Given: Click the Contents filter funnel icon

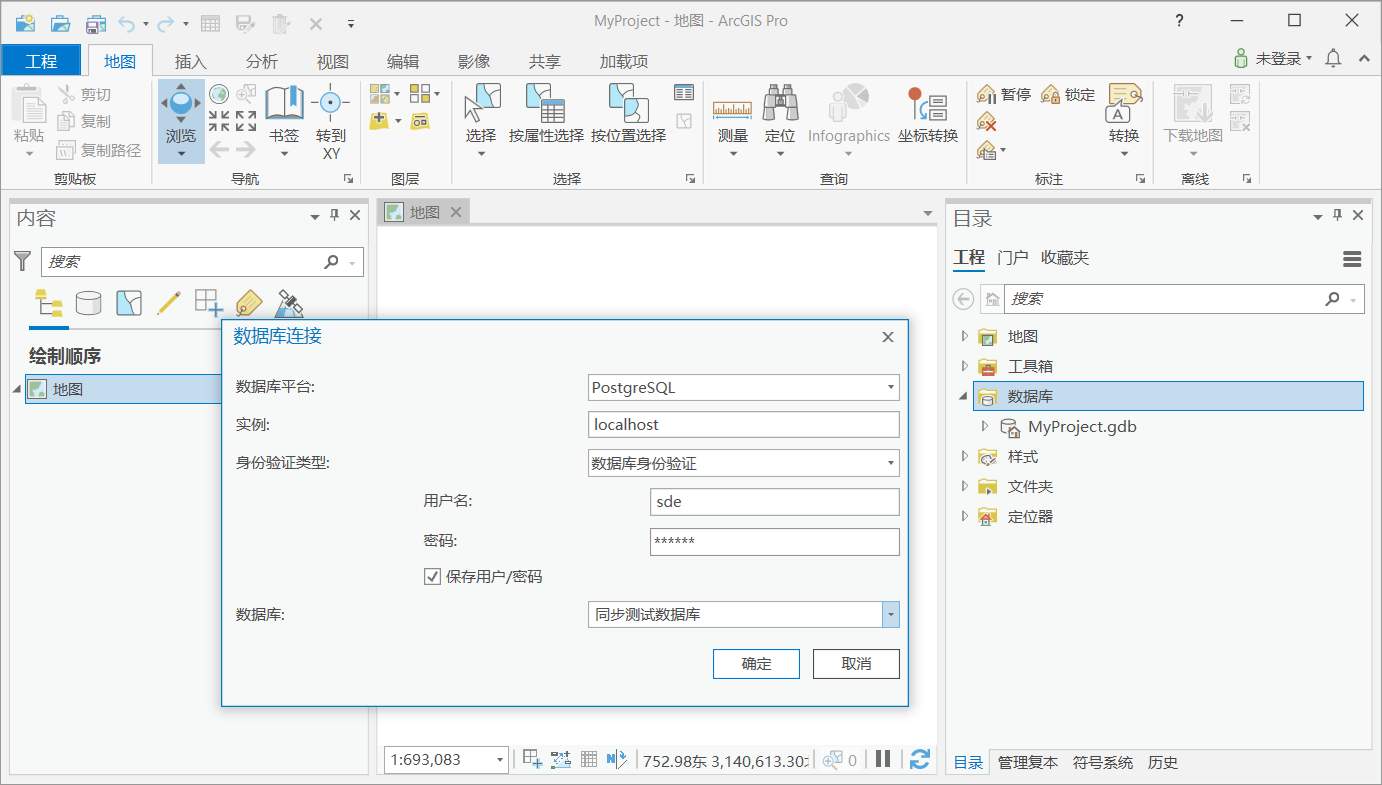Looking at the screenshot, I should [22, 261].
